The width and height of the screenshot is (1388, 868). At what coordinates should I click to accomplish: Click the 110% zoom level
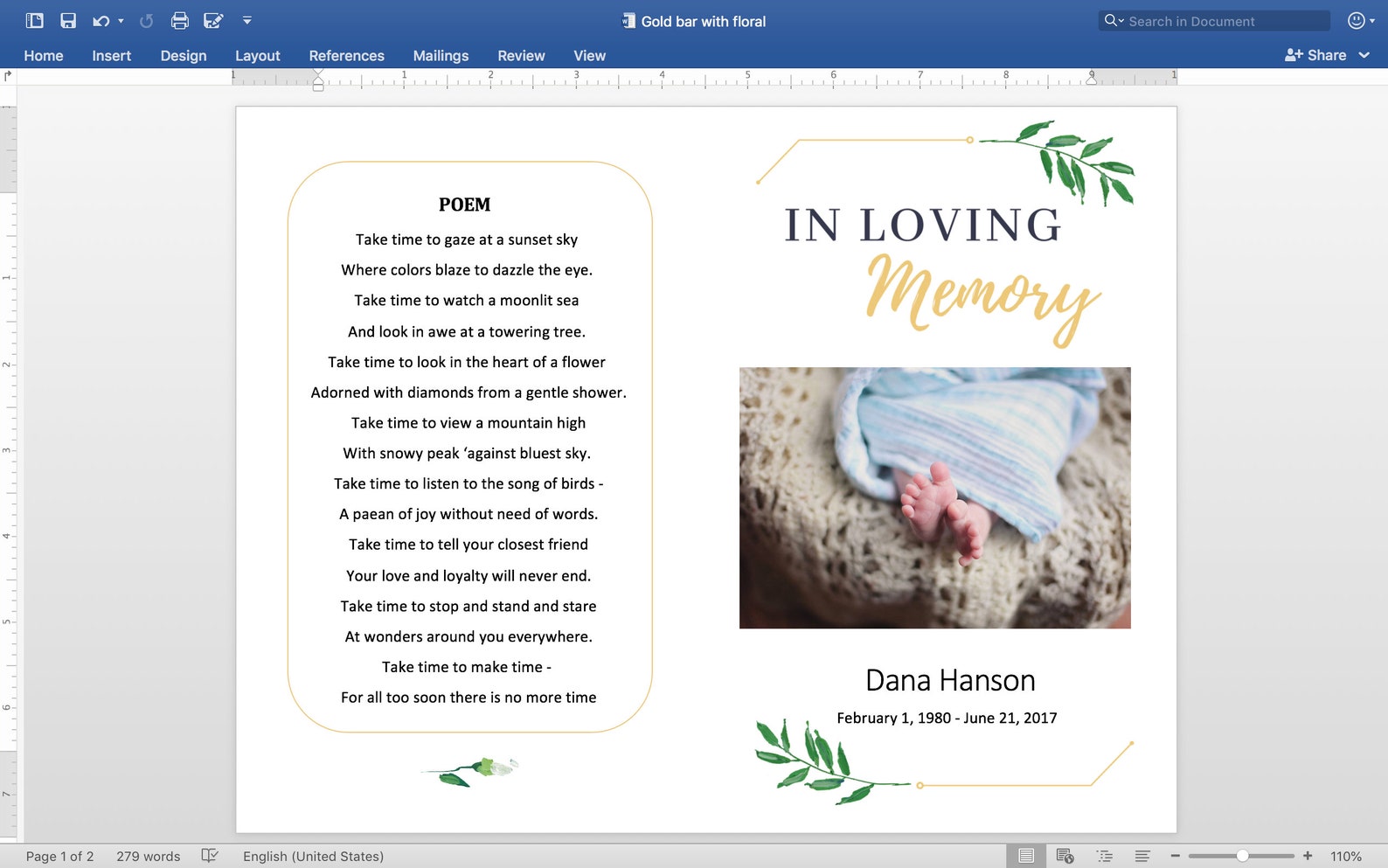coord(1346,857)
